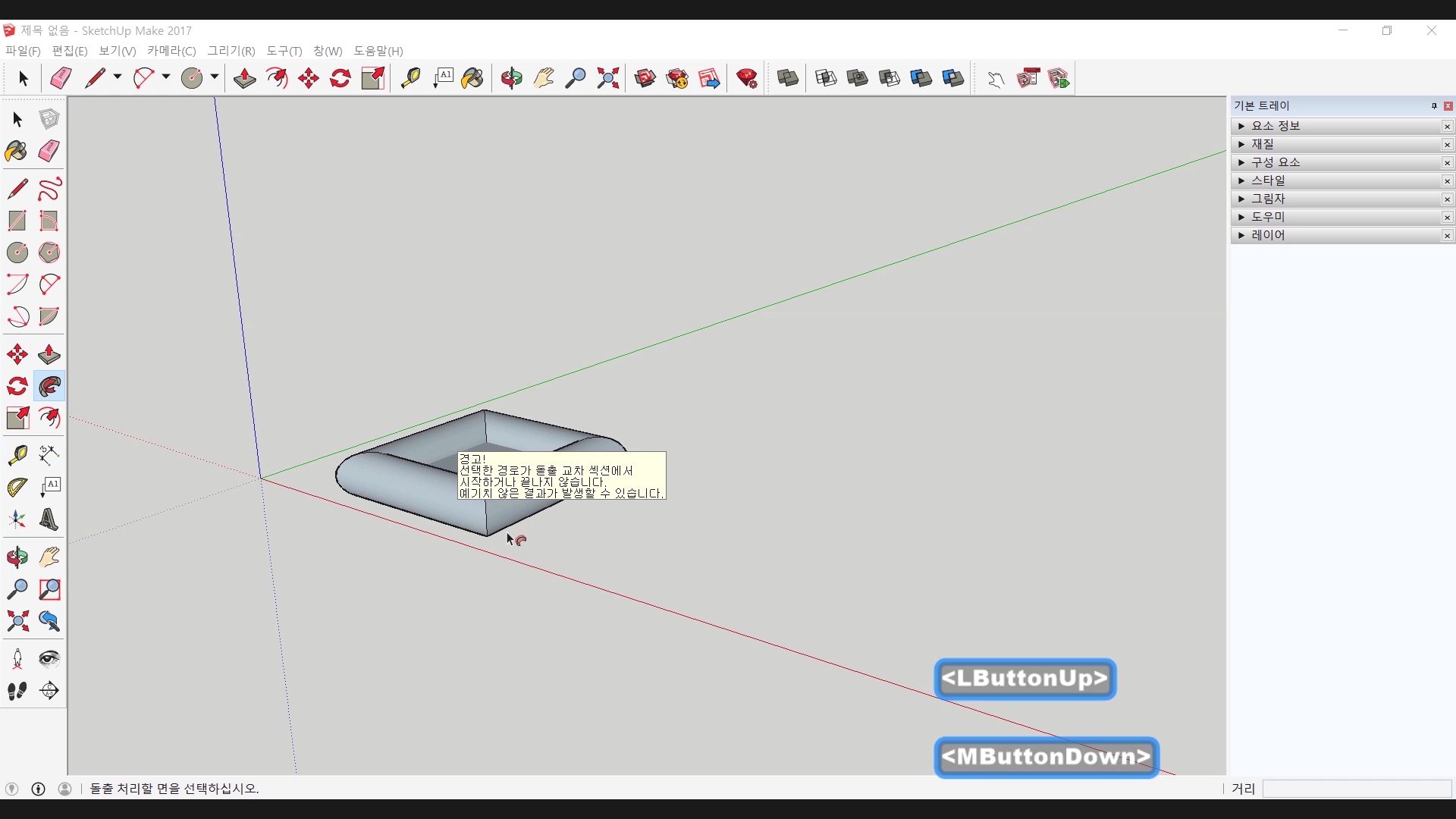Click the Entity Info (요소 정보) header
Screen dimensions: 1456x819
[x=1276, y=126]
